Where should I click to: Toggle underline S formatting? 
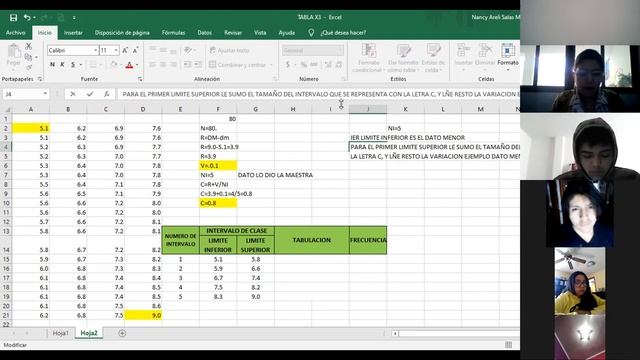pos(73,64)
